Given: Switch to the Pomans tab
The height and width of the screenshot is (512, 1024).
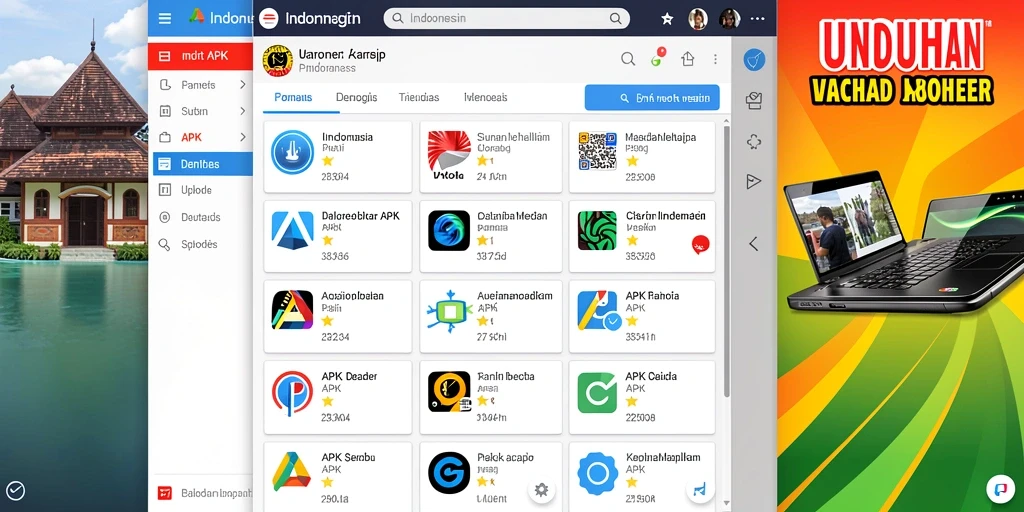Looking at the screenshot, I should pyautogui.click(x=293, y=97).
